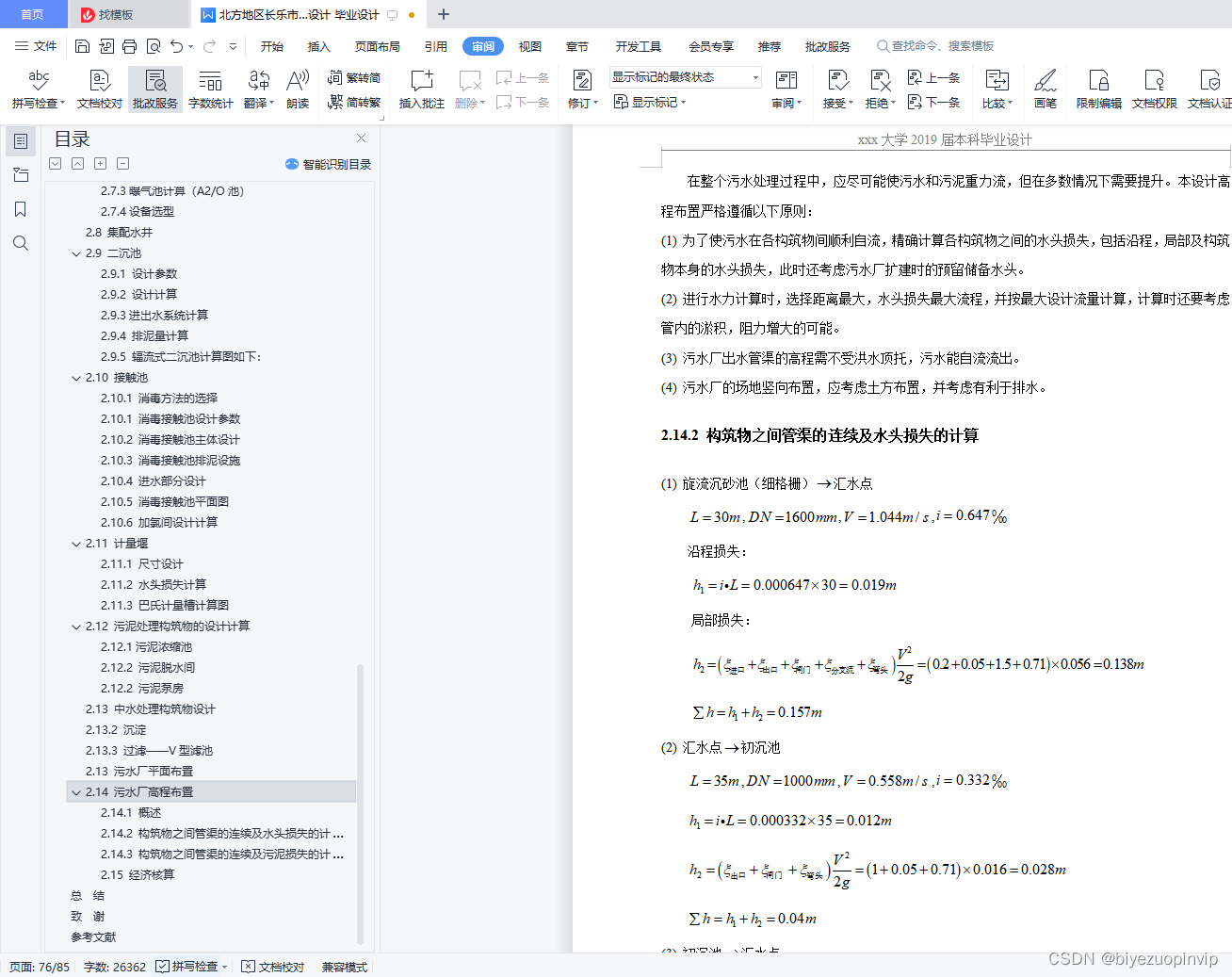The width and height of the screenshot is (1232, 977).
Task: Switch to the 引用 ribbon tab
Action: click(x=436, y=46)
